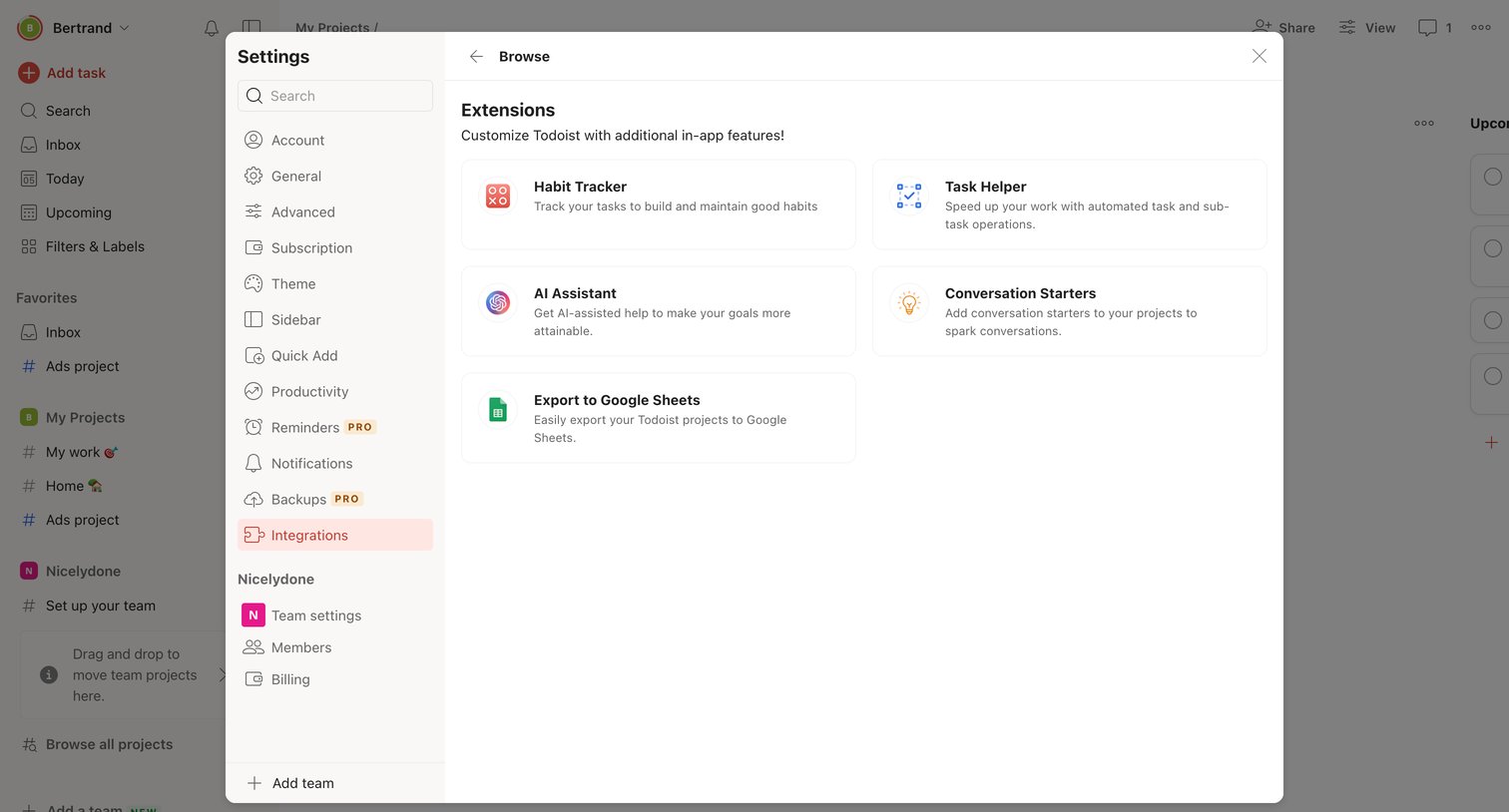
Task: Go back using the Browse arrow
Action: tap(476, 57)
